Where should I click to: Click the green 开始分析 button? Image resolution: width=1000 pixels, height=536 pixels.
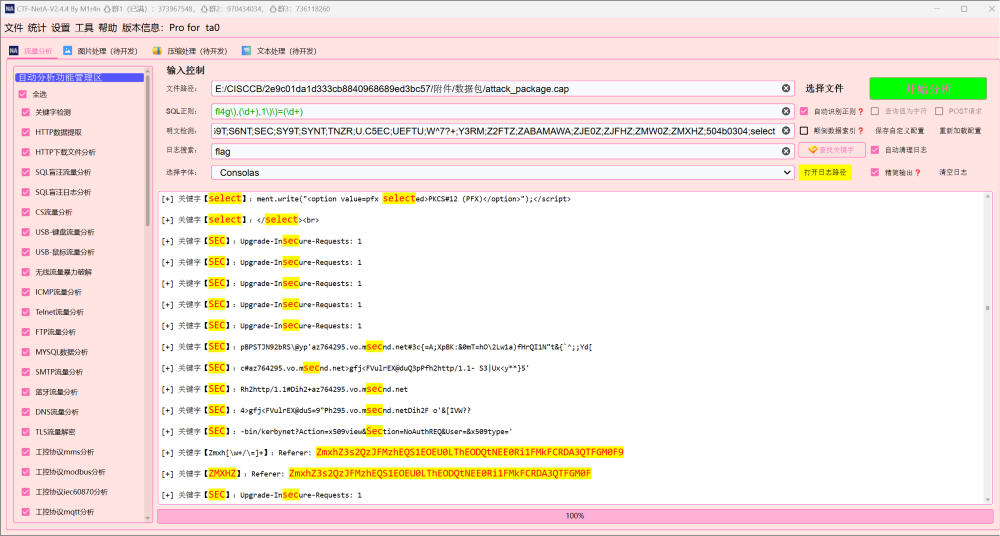[x=928, y=89]
